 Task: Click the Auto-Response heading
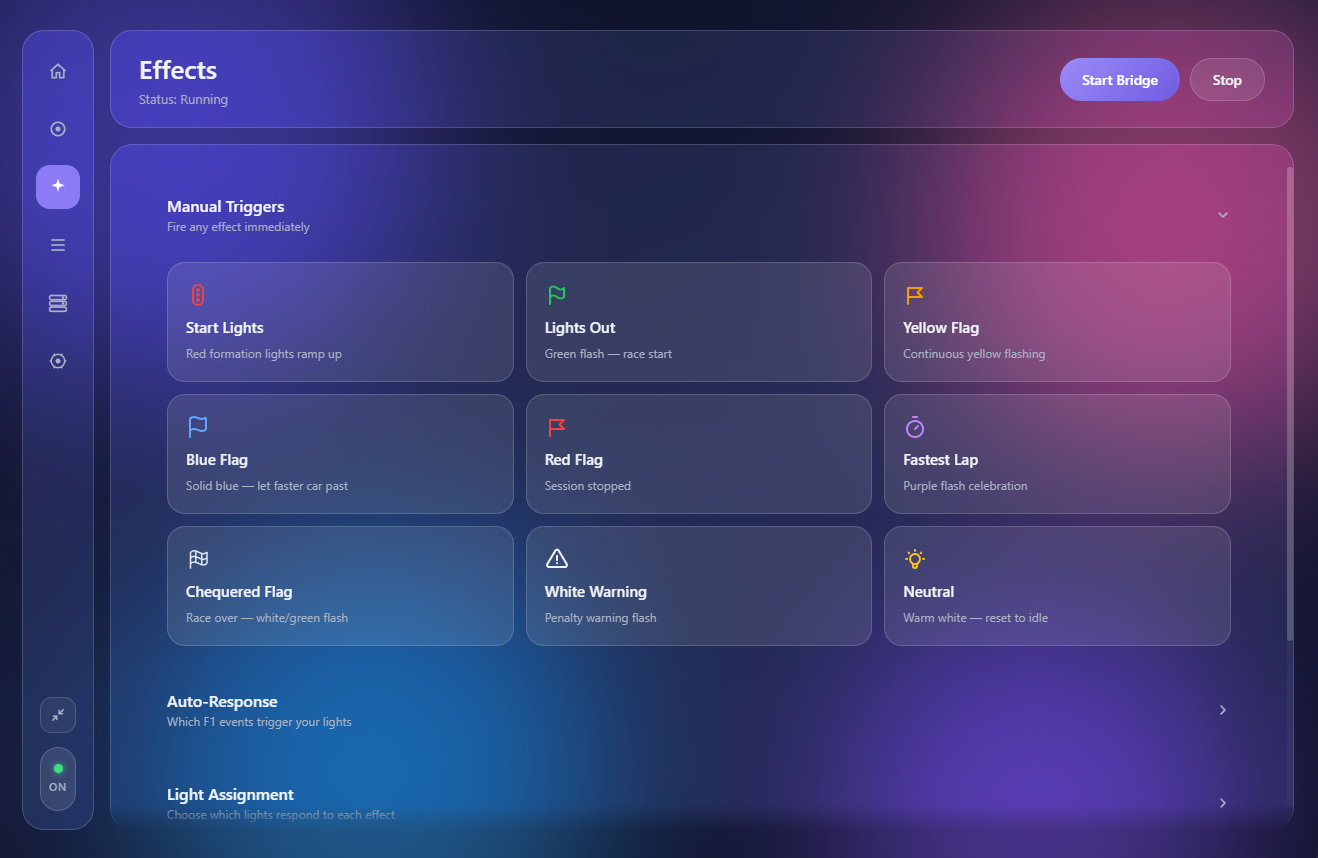(222, 702)
